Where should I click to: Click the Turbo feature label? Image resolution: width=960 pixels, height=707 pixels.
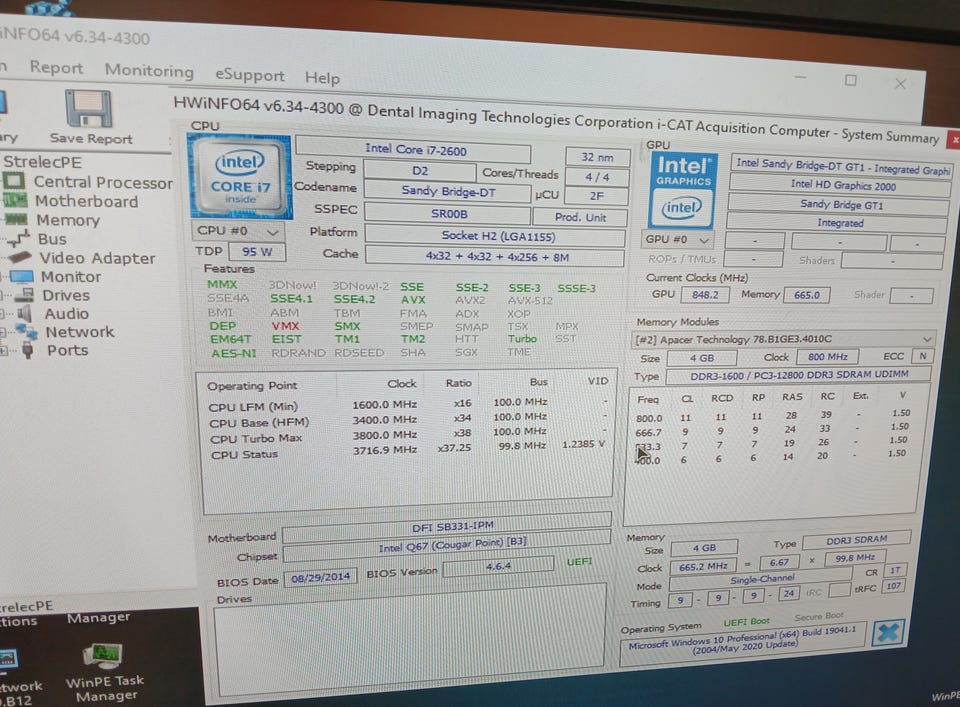522,339
